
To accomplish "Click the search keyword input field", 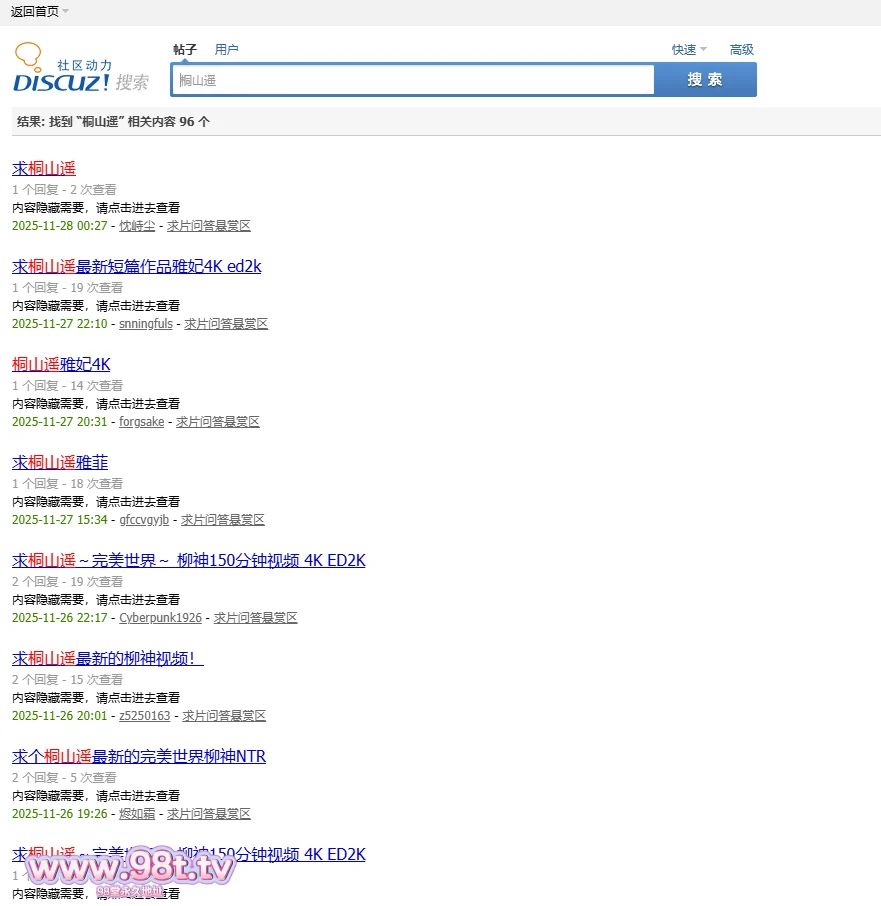I will coord(412,80).
